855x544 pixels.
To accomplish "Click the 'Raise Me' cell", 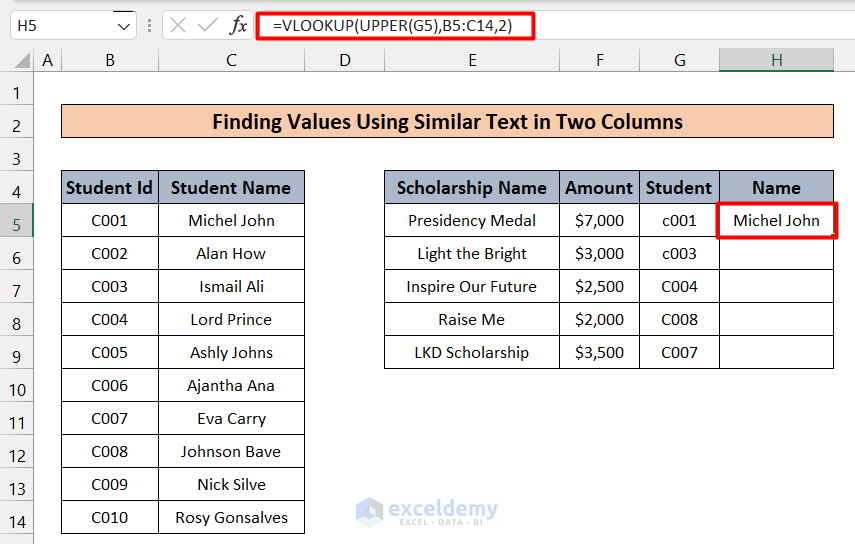I will click(x=472, y=319).
